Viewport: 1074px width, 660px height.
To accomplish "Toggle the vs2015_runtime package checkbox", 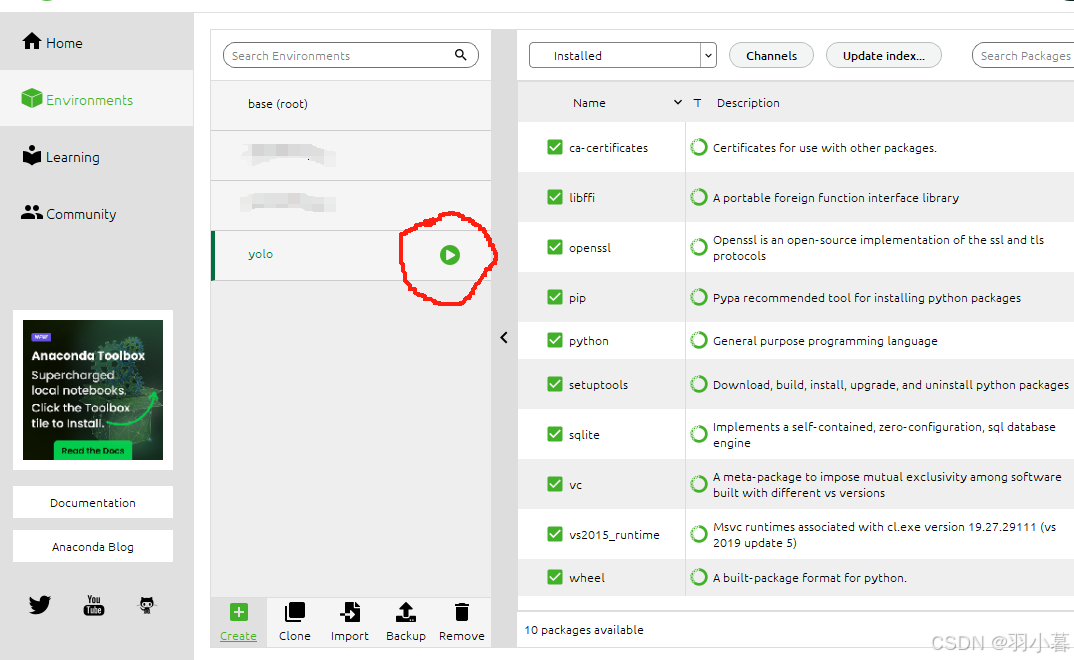I will [555, 534].
